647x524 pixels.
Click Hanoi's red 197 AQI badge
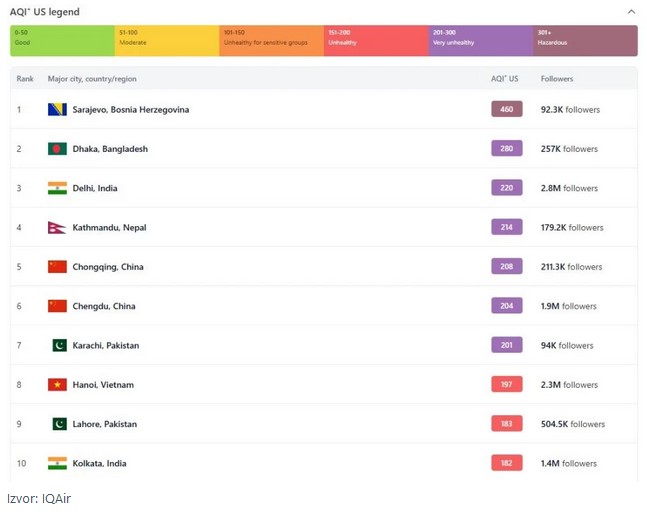507,385
